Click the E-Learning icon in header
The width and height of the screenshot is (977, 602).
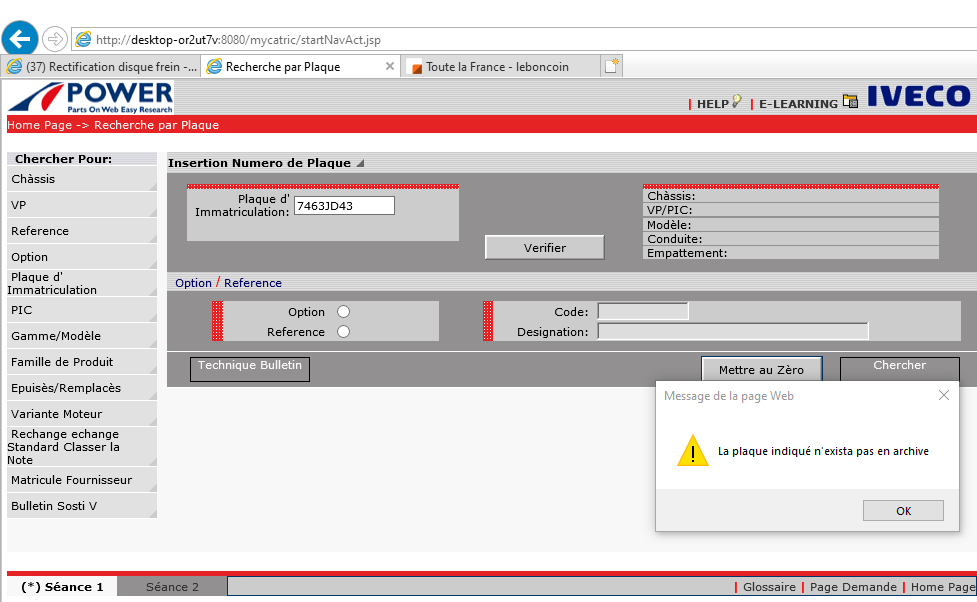(x=850, y=101)
